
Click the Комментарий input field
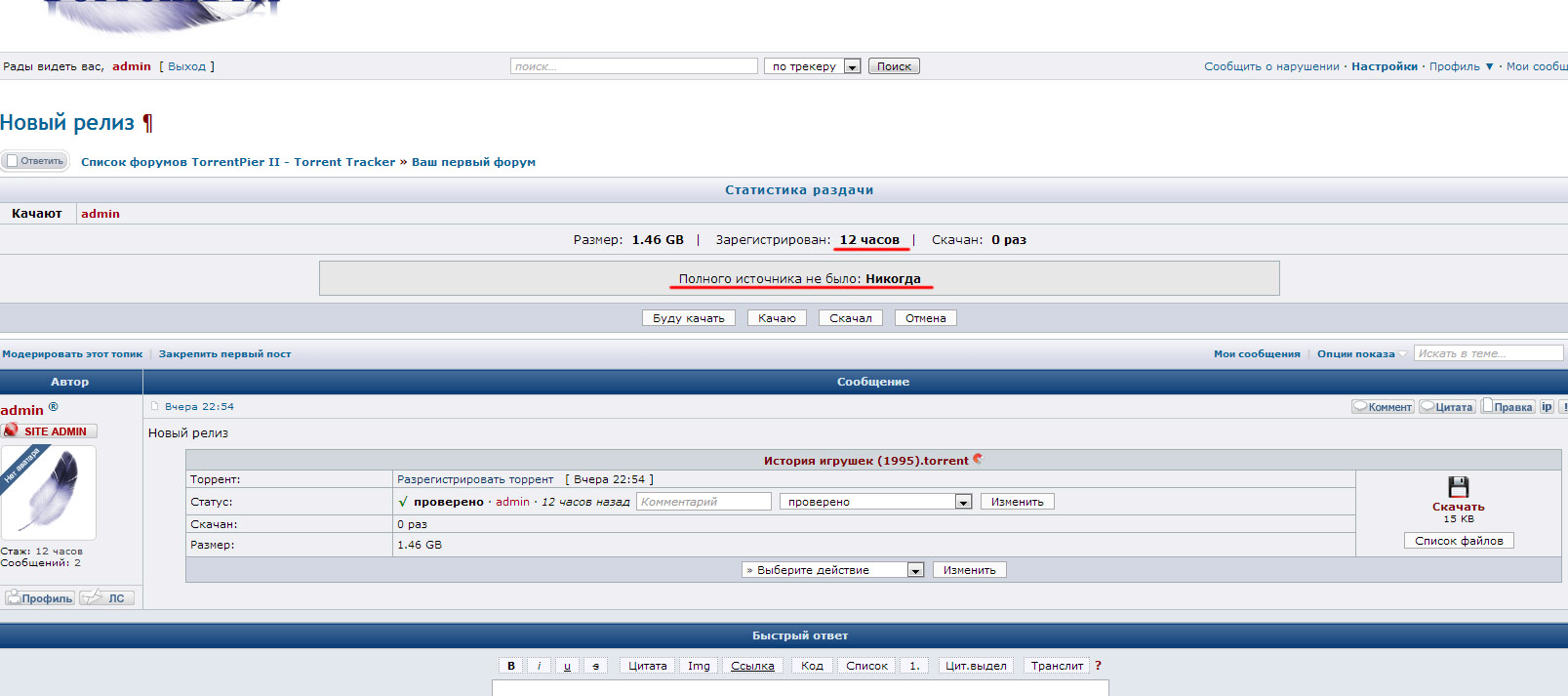(x=704, y=502)
